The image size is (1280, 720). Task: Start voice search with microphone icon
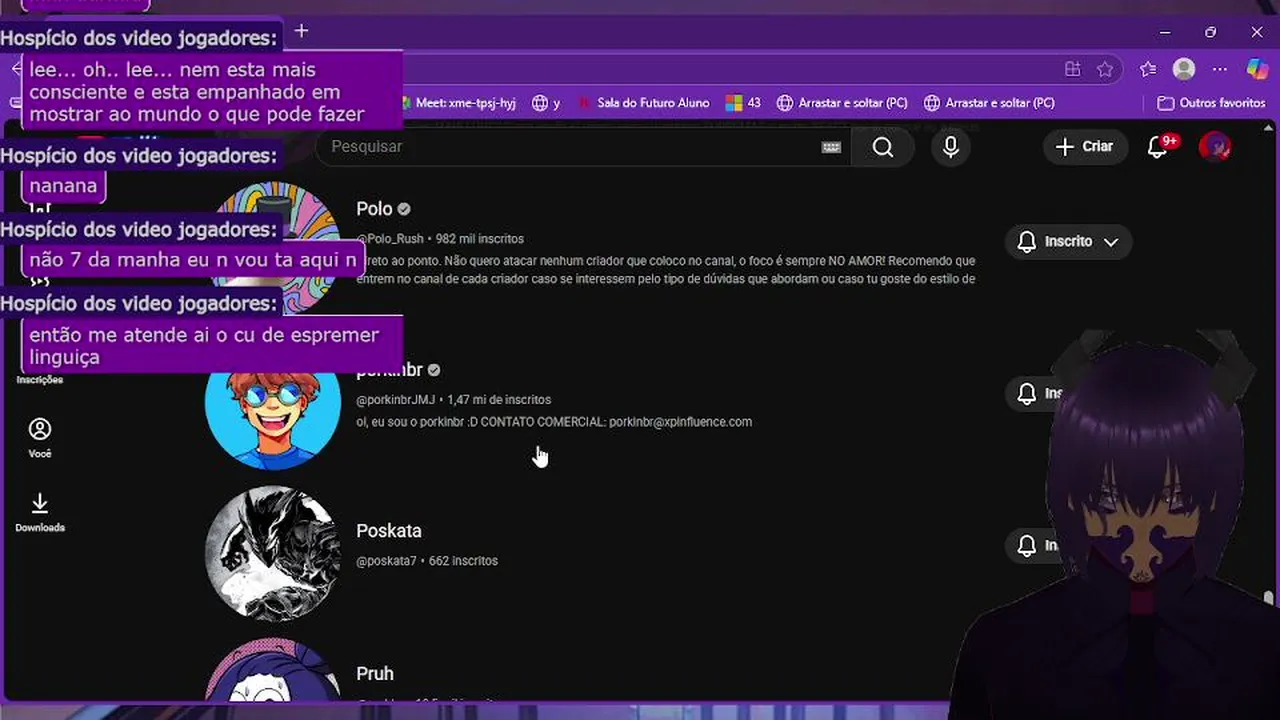pyautogui.click(x=951, y=147)
